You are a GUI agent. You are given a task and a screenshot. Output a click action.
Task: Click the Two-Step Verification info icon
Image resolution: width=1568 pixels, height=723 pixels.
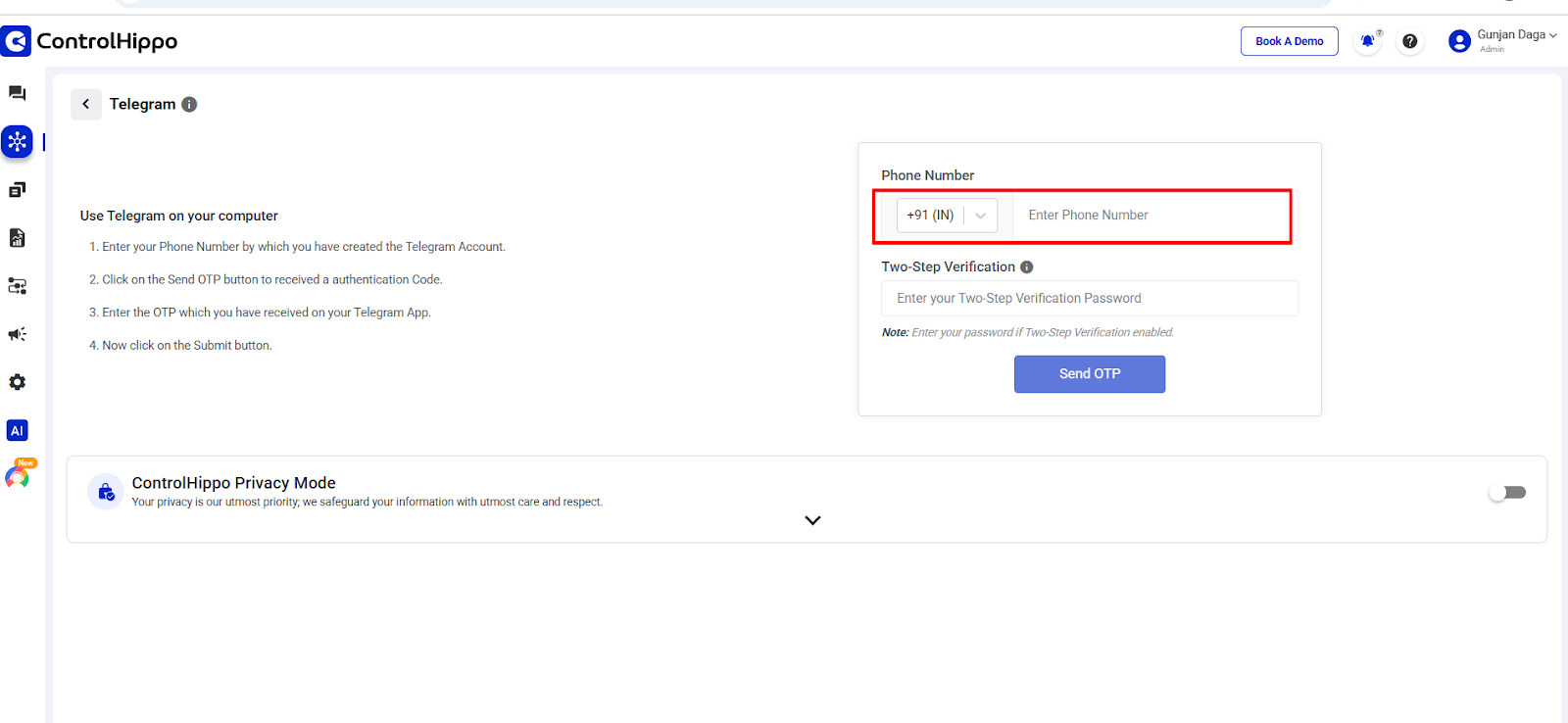tap(1027, 267)
